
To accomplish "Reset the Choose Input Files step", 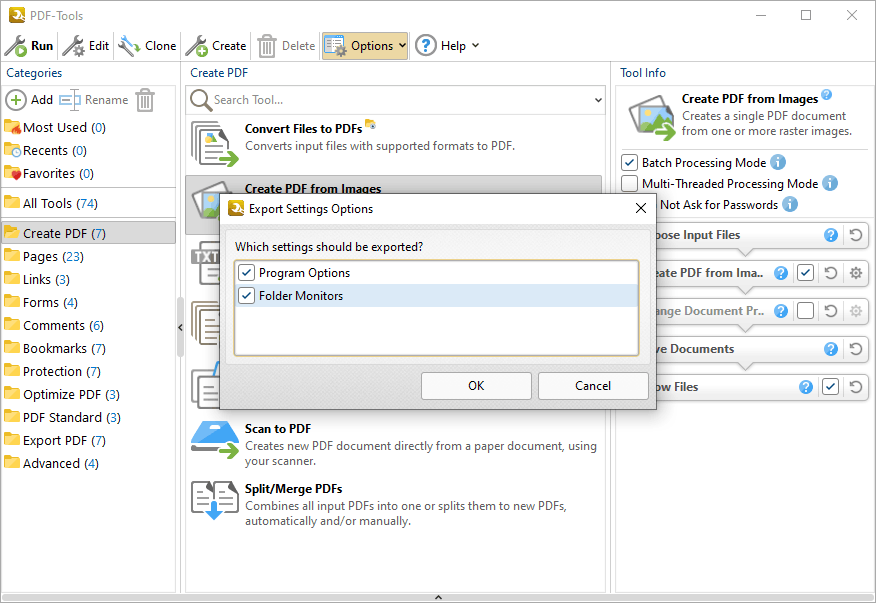I will click(855, 235).
